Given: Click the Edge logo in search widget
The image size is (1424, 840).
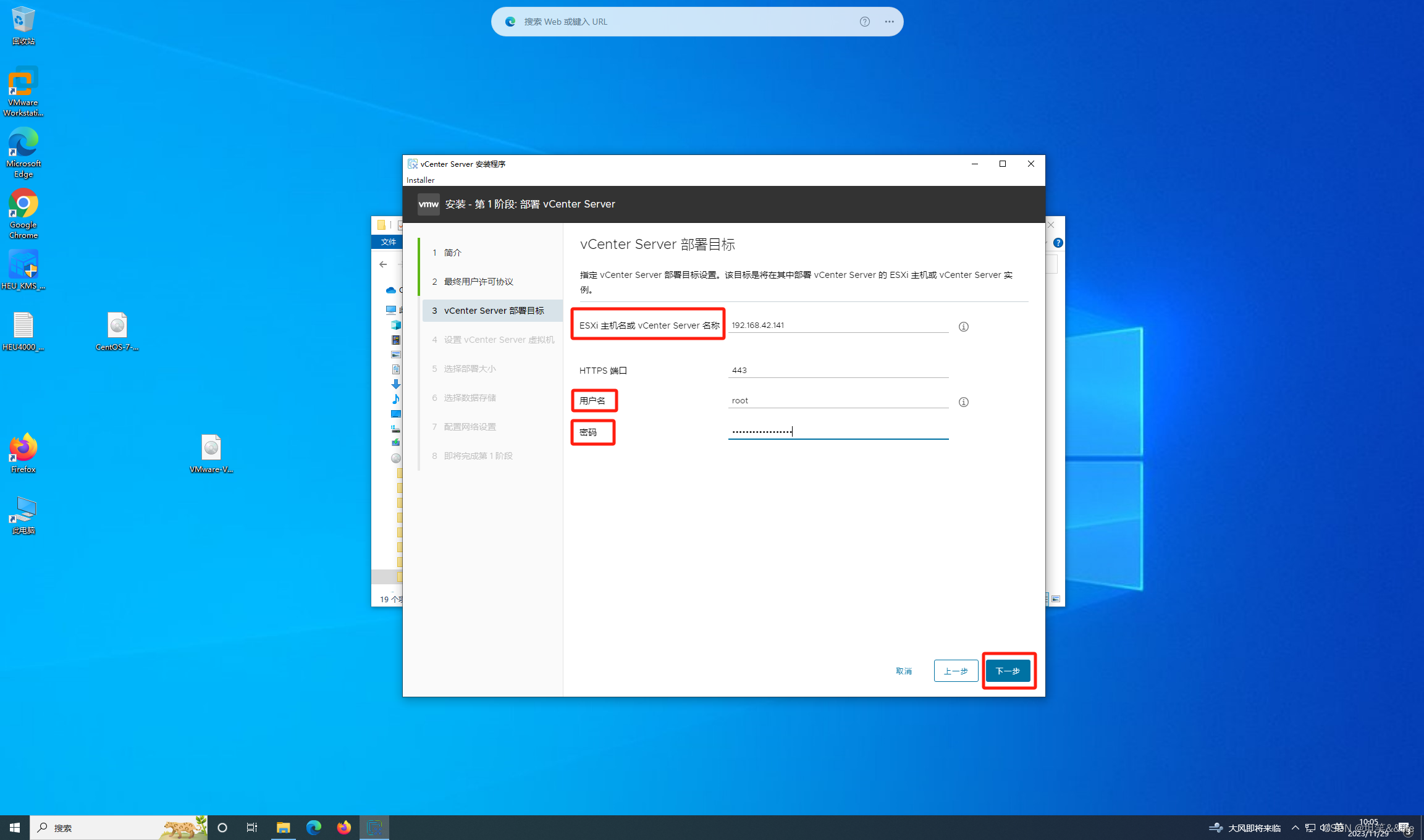Looking at the screenshot, I should coord(510,22).
